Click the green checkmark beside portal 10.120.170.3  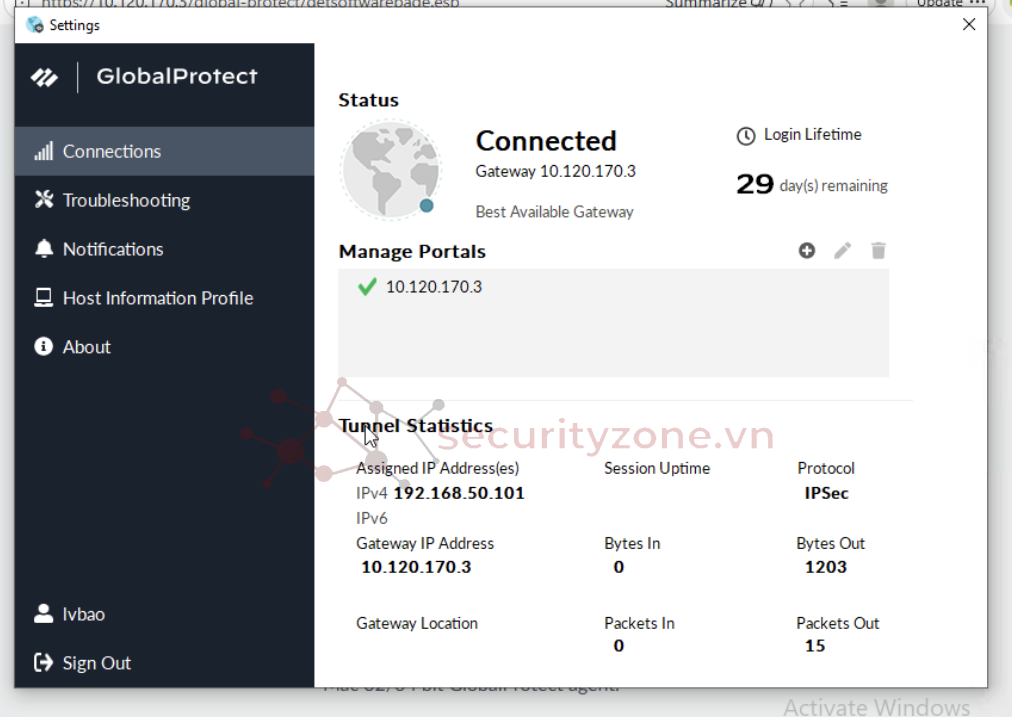(x=367, y=287)
